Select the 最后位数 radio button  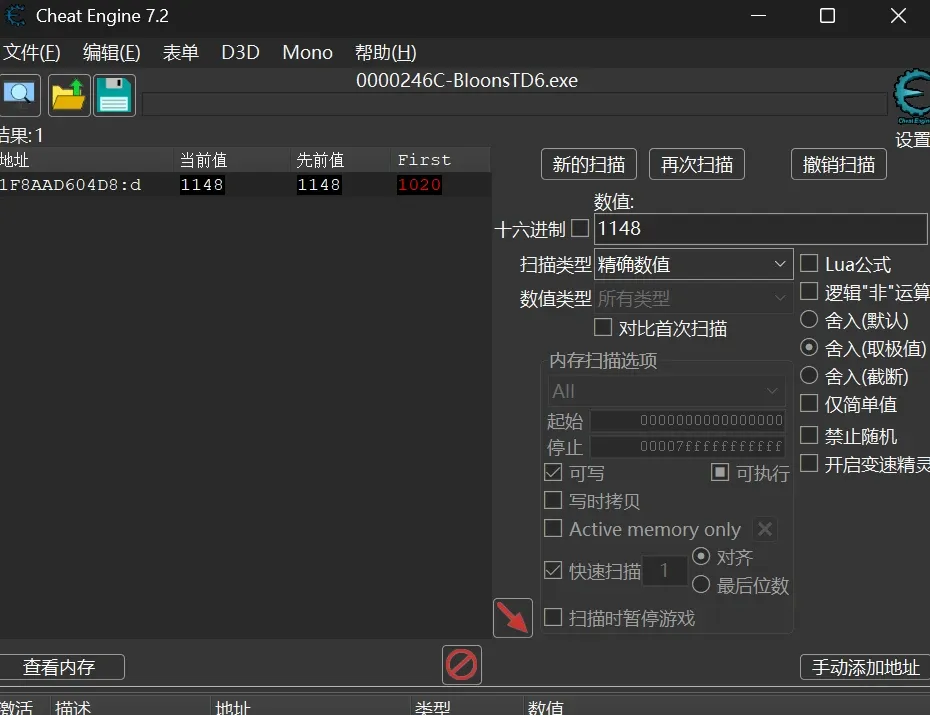point(700,585)
